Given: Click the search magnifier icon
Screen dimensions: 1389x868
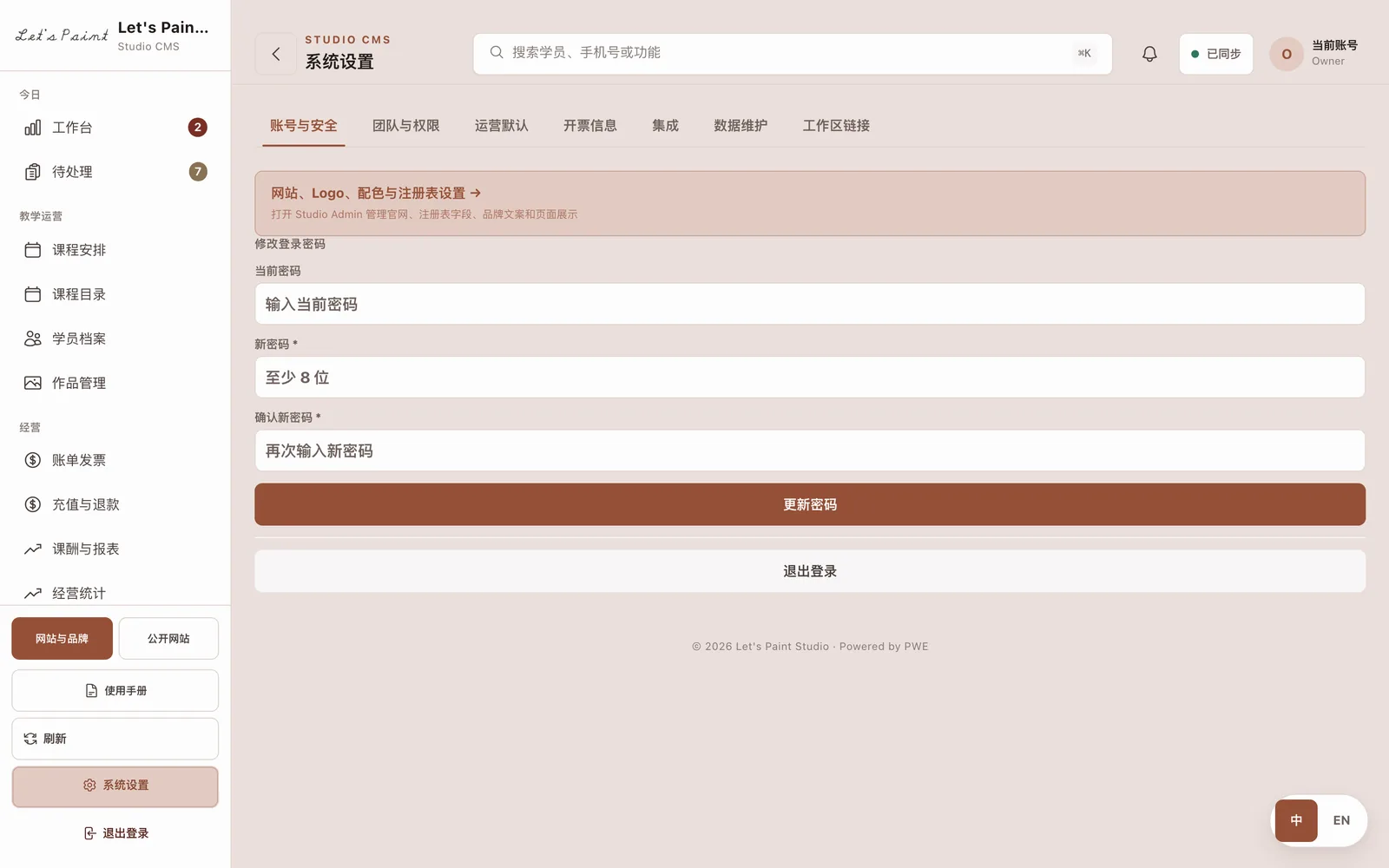Looking at the screenshot, I should pos(497,53).
